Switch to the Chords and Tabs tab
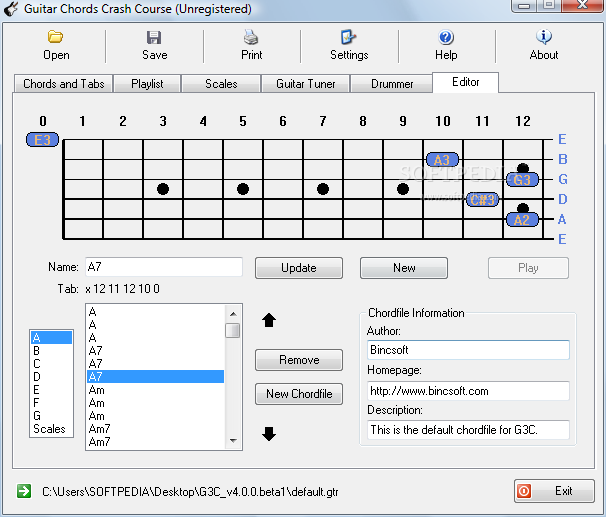The height and width of the screenshot is (517, 606). [63, 84]
